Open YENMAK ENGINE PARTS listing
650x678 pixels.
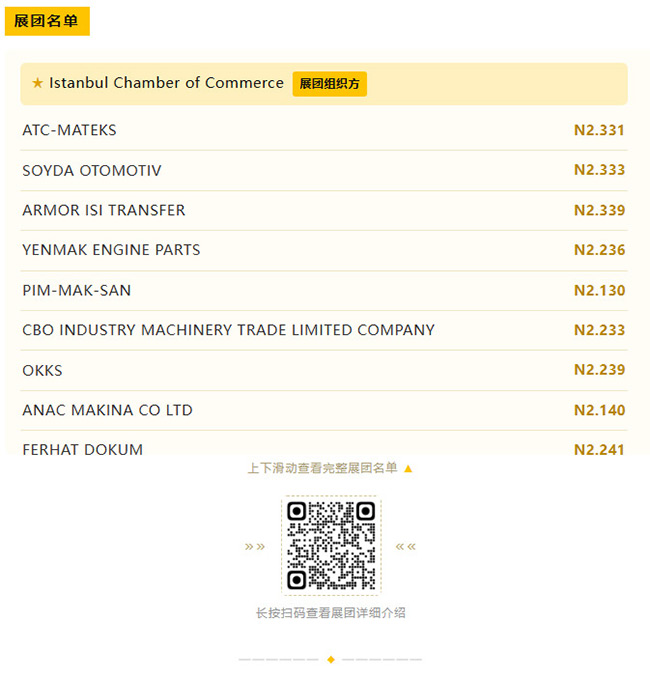click(x=324, y=250)
